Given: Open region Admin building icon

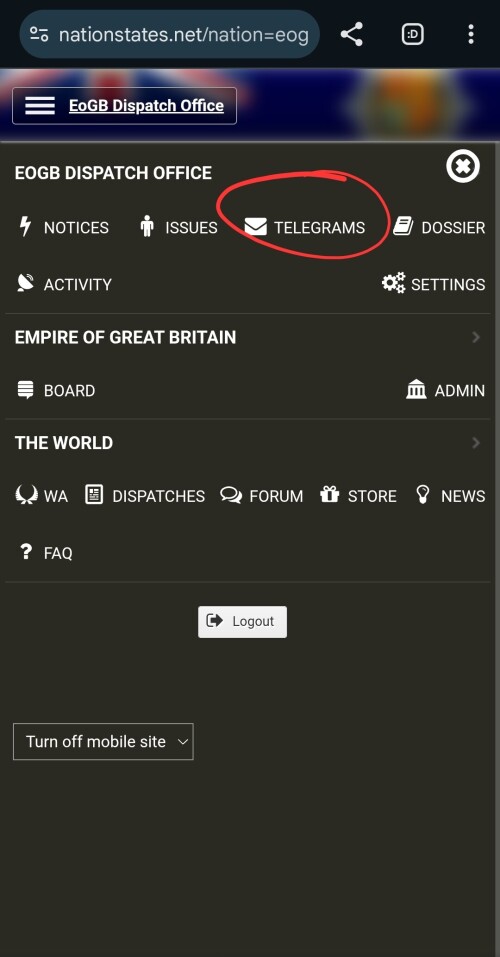Looking at the screenshot, I should [416, 389].
